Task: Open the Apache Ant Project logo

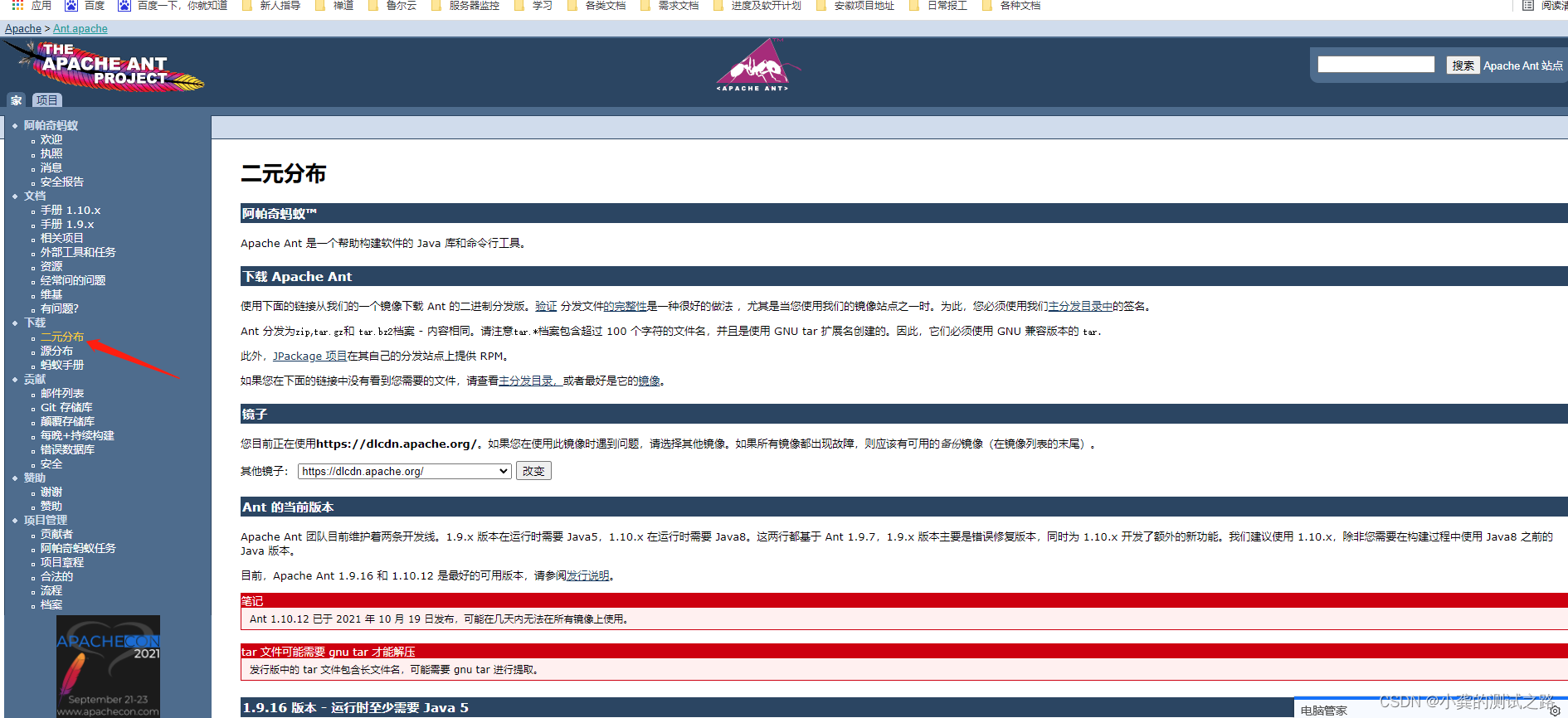Action: click(x=105, y=65)
